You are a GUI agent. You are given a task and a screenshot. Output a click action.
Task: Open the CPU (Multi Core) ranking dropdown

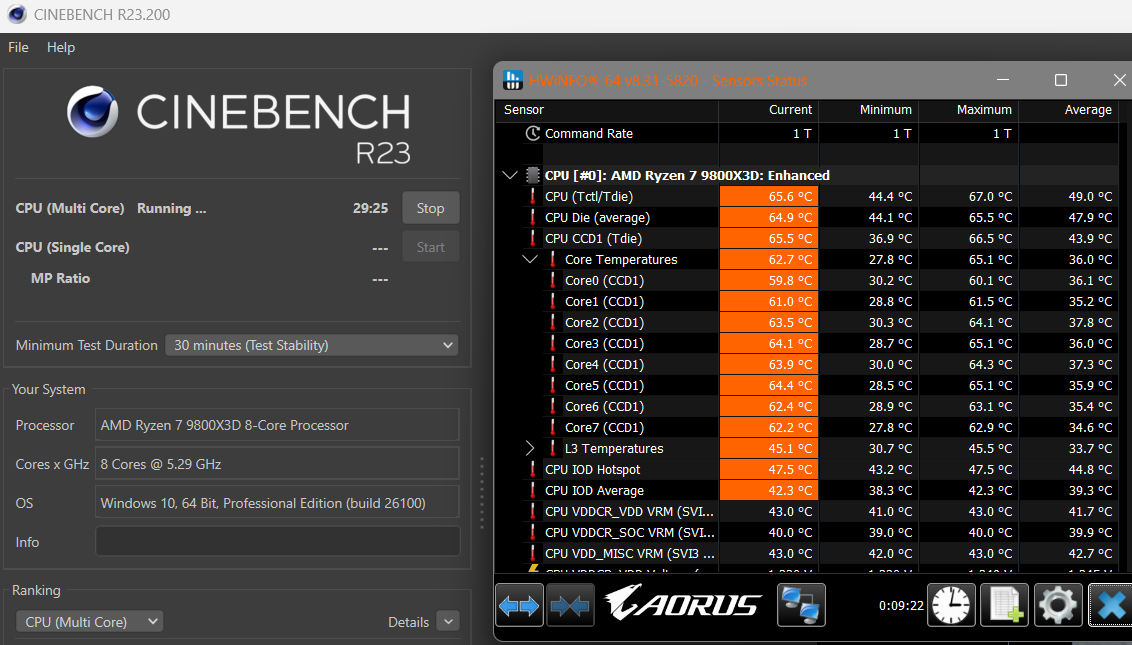point(90,622)
